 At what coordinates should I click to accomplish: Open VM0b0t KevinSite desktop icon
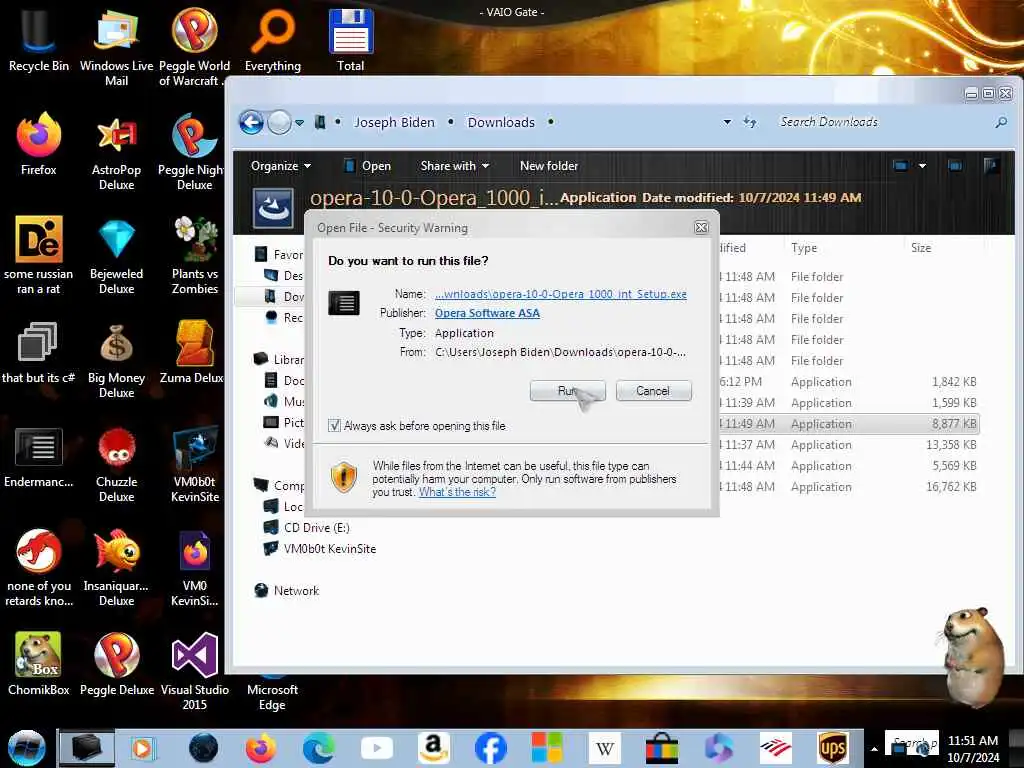(195, 464)
